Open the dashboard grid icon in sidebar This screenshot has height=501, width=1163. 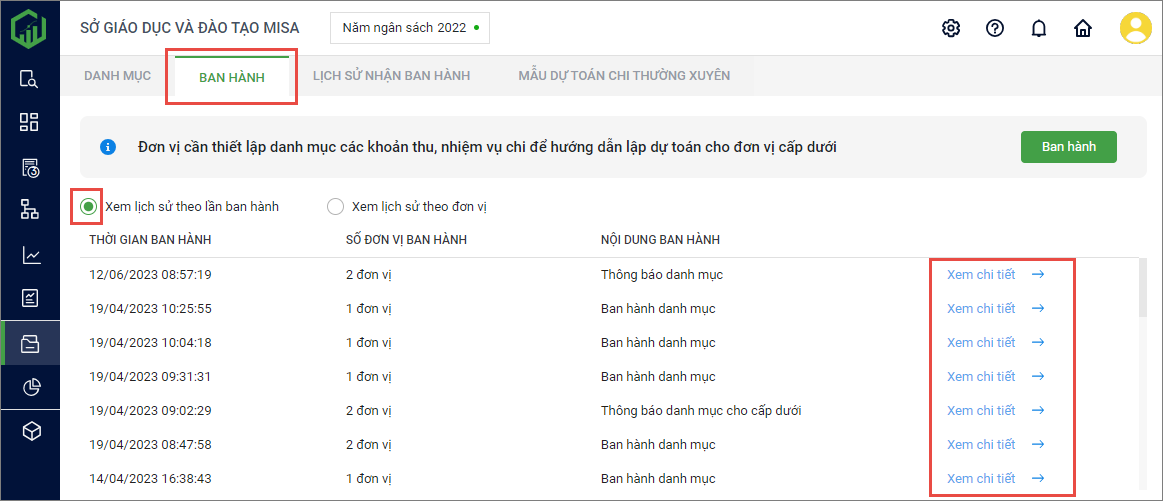[30, 122]
